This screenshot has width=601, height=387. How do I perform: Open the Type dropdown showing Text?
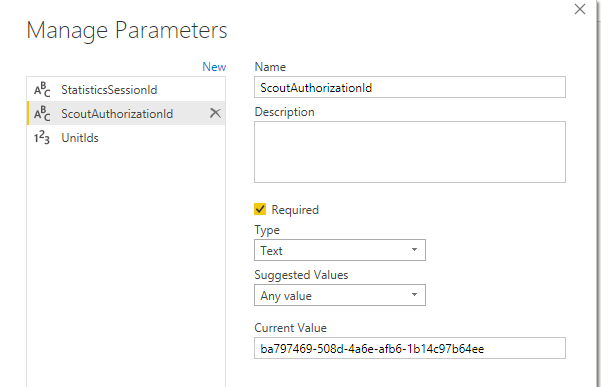pyautogui.click(x=340, y=250)
